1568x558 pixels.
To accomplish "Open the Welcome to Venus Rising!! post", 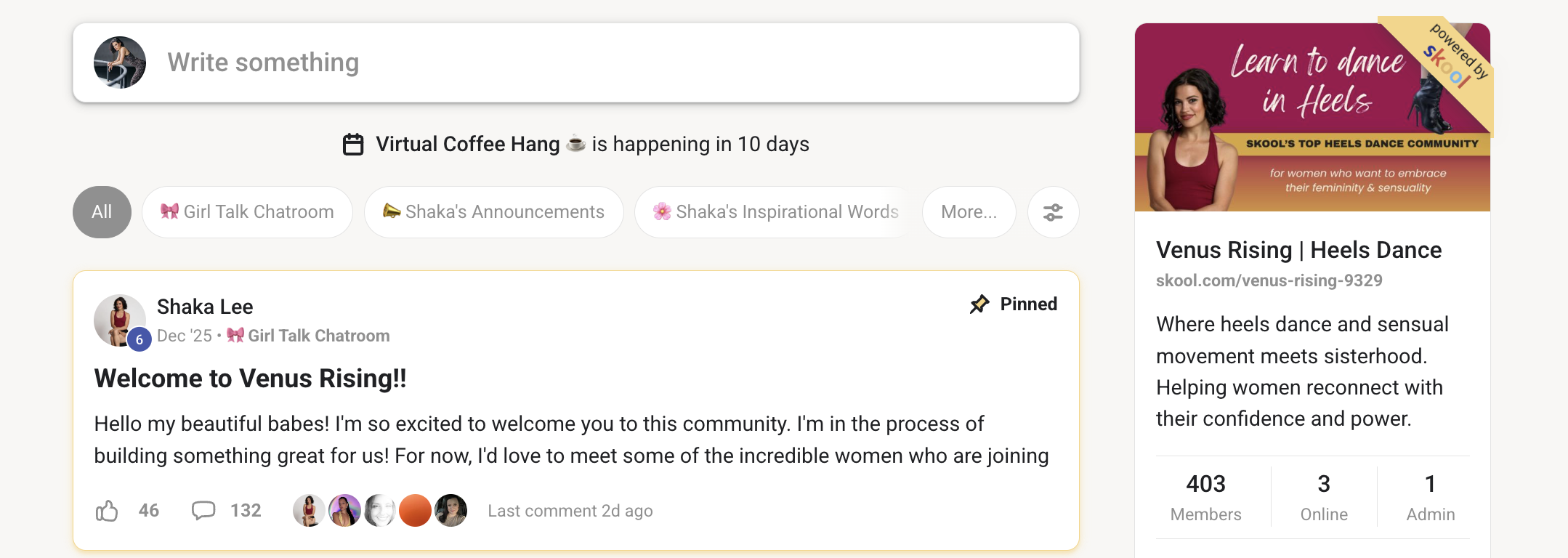I will (250, 379).
